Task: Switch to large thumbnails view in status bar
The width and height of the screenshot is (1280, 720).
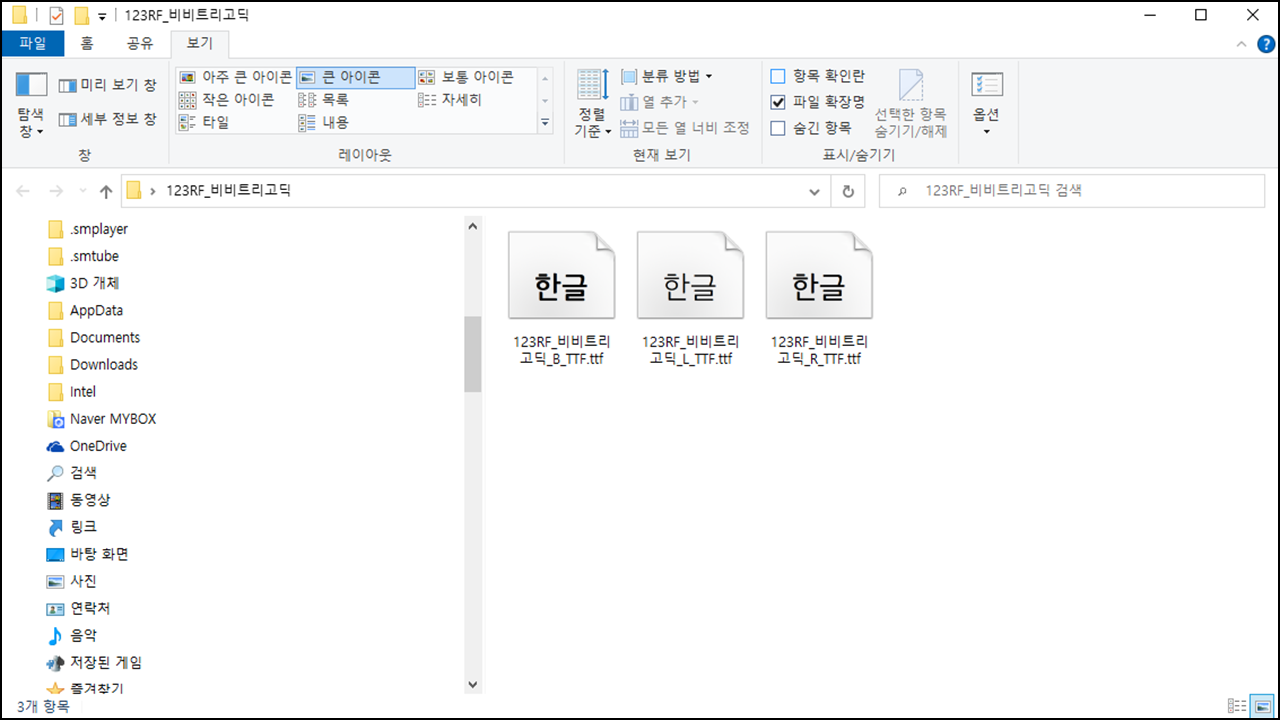Action: pos(1263,706)
